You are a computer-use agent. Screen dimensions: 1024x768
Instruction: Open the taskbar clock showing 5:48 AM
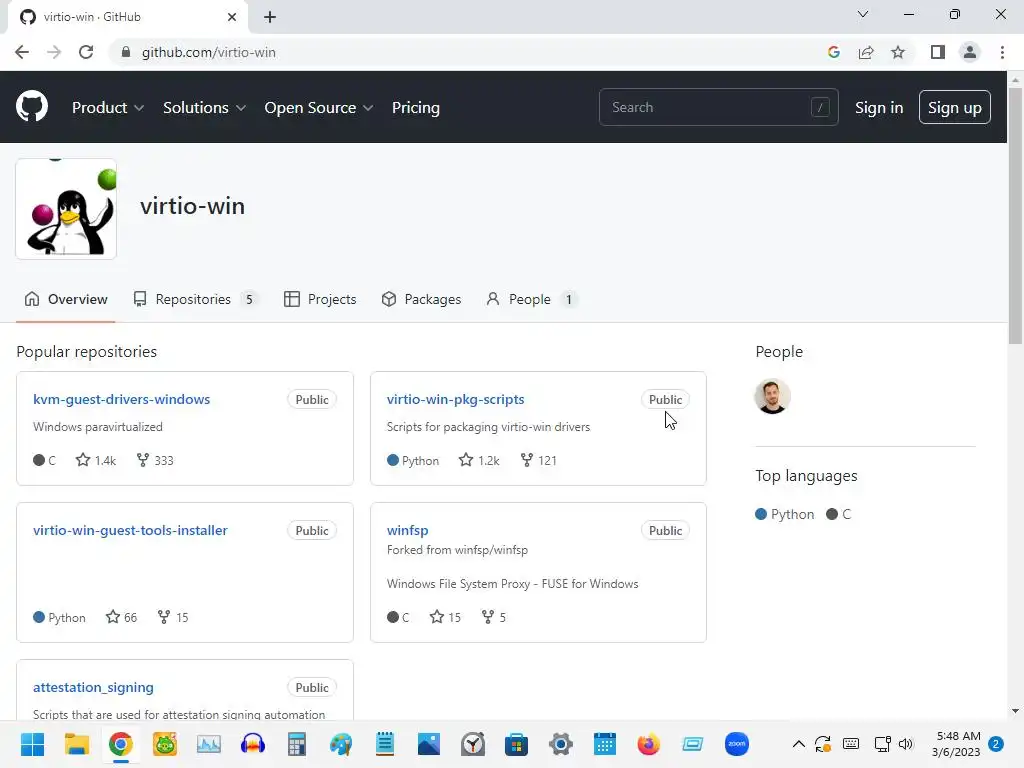coord(957,744)
